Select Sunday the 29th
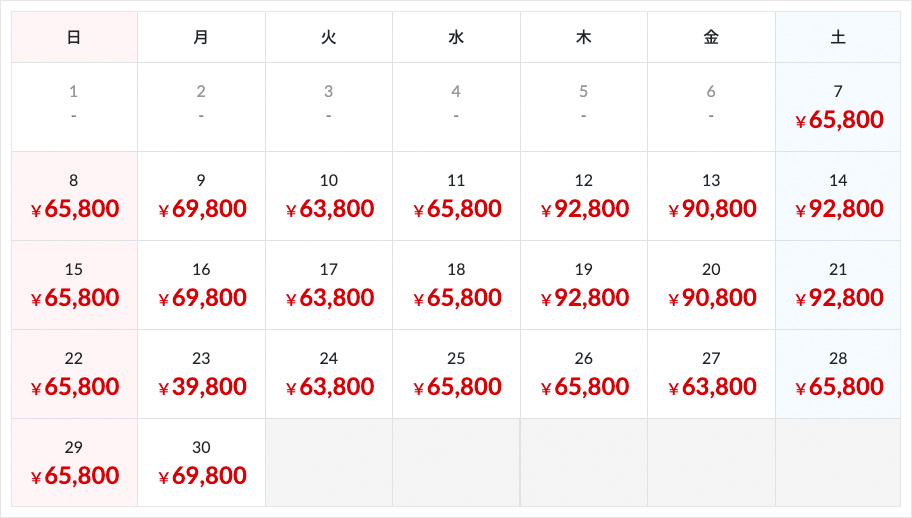This screenshot has height=518, width=912. (74, 463)
